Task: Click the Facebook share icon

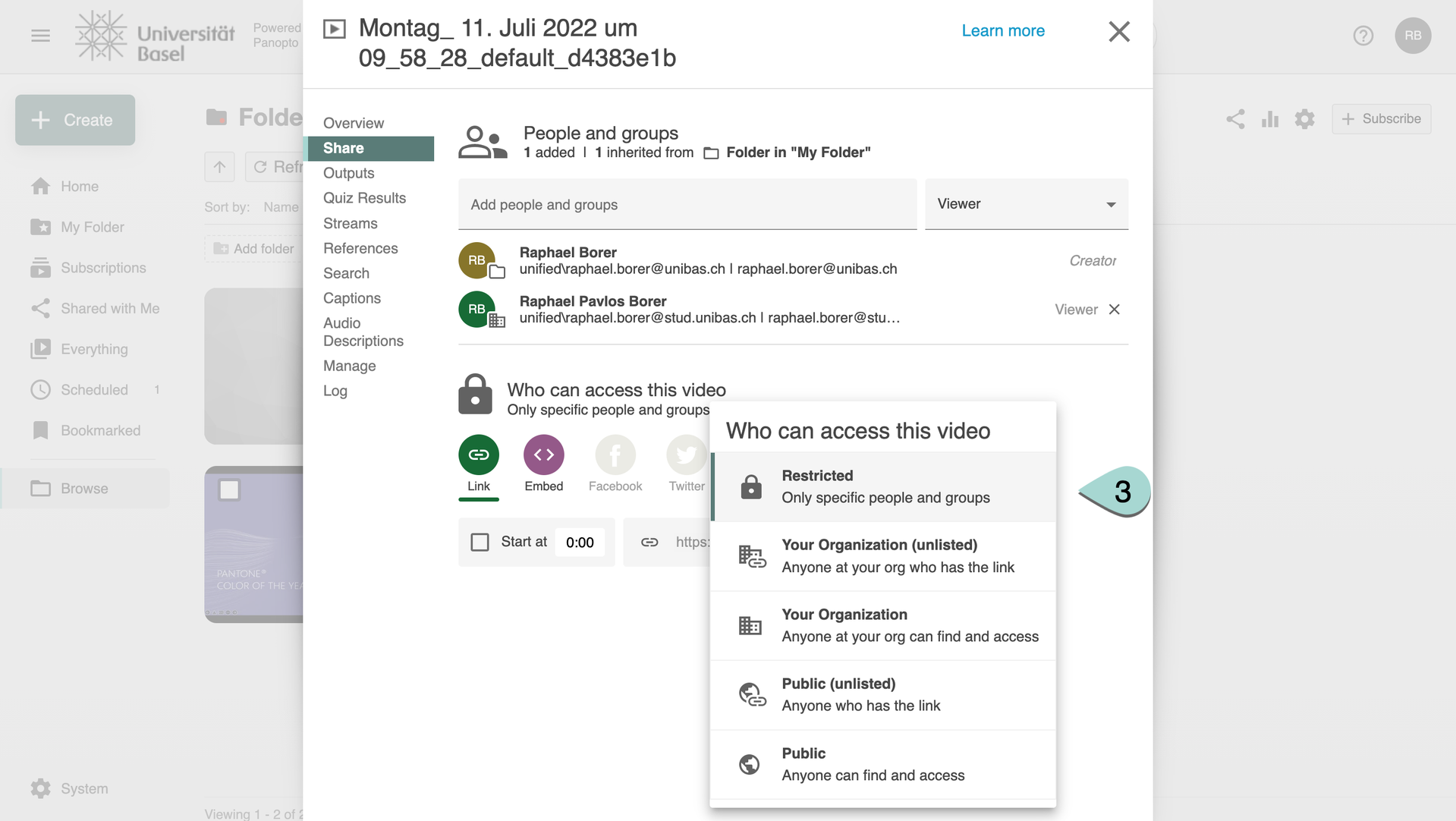Action: [615, 455]
